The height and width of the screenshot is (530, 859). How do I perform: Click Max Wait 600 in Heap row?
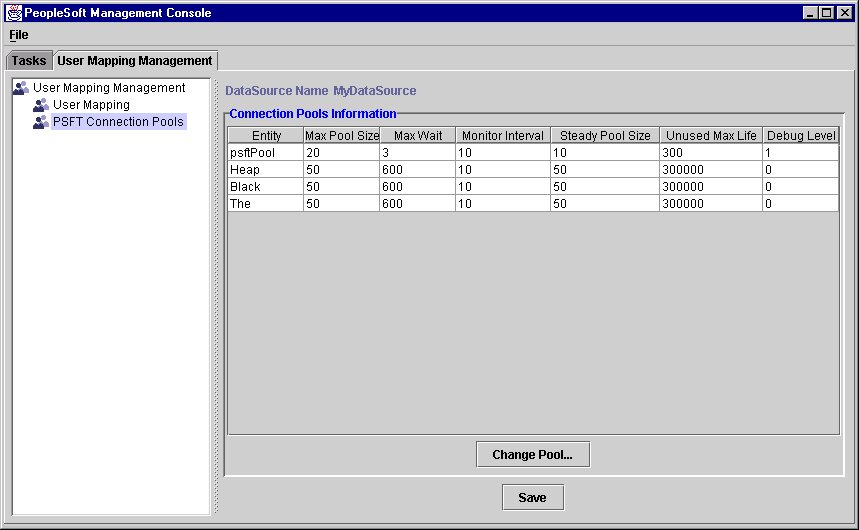tap(417, 169)
